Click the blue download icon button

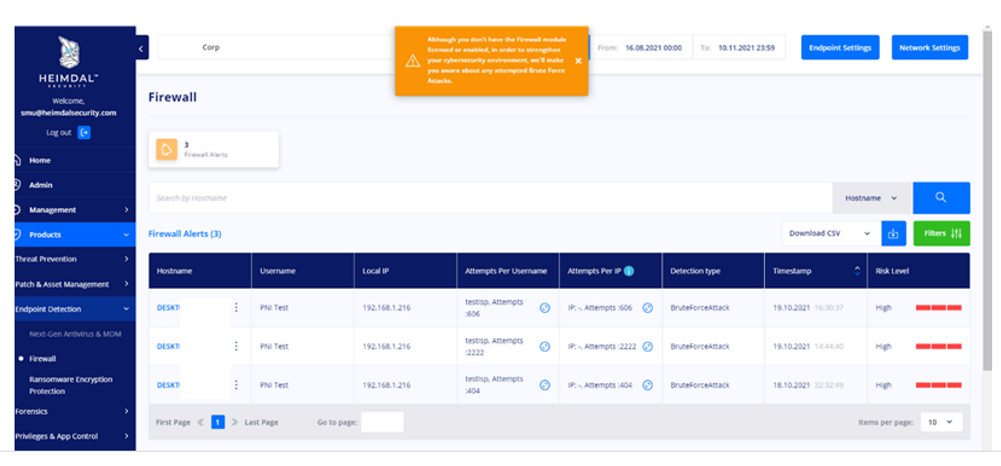(893, 234)
